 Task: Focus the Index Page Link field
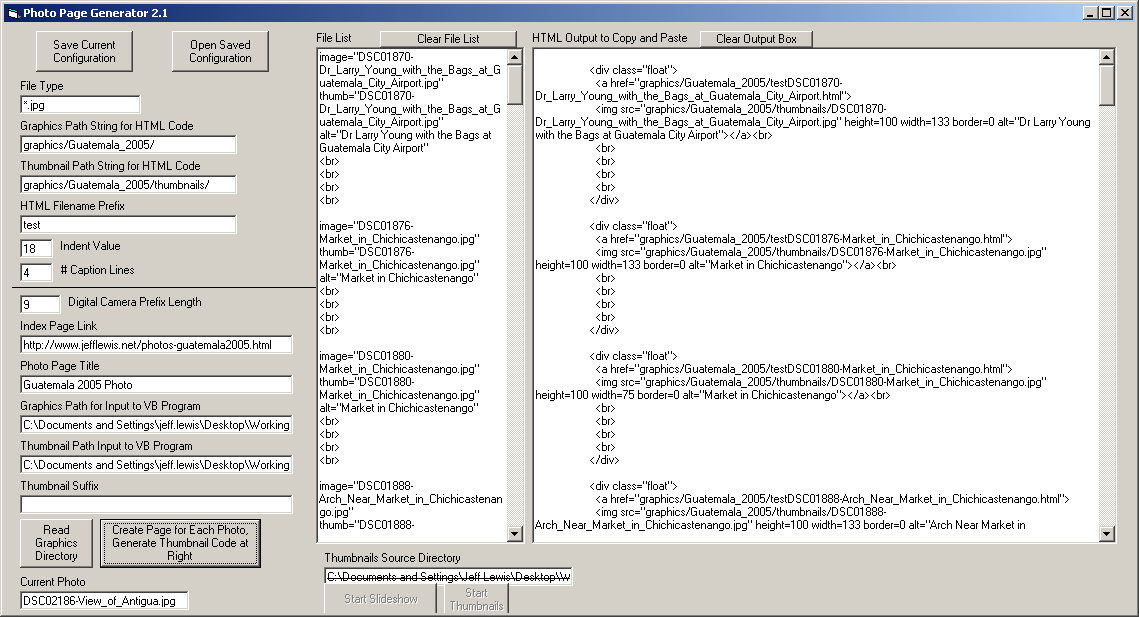tap(156, 344)
